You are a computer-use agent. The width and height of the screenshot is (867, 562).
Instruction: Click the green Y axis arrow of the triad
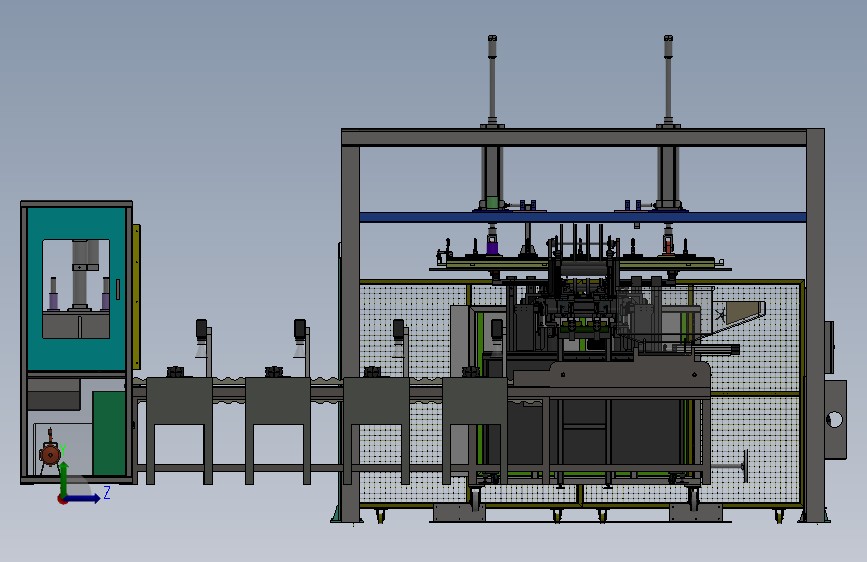[x=64, y=479]
